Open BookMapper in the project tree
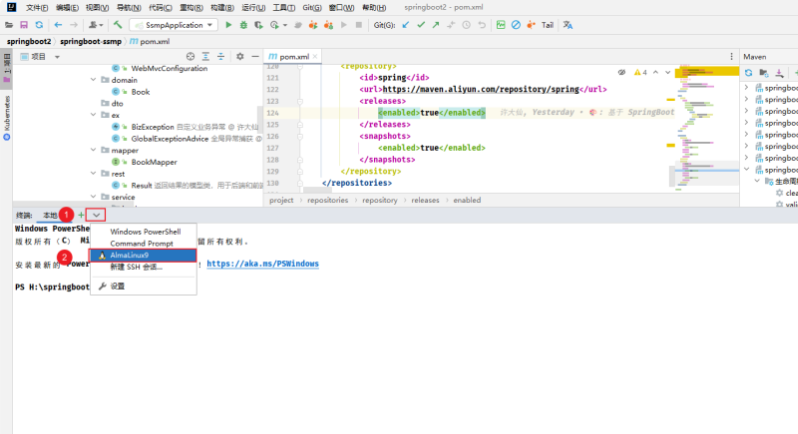This screenshot has width=798, height=434. pyautogui.click(x=154, y=161)
